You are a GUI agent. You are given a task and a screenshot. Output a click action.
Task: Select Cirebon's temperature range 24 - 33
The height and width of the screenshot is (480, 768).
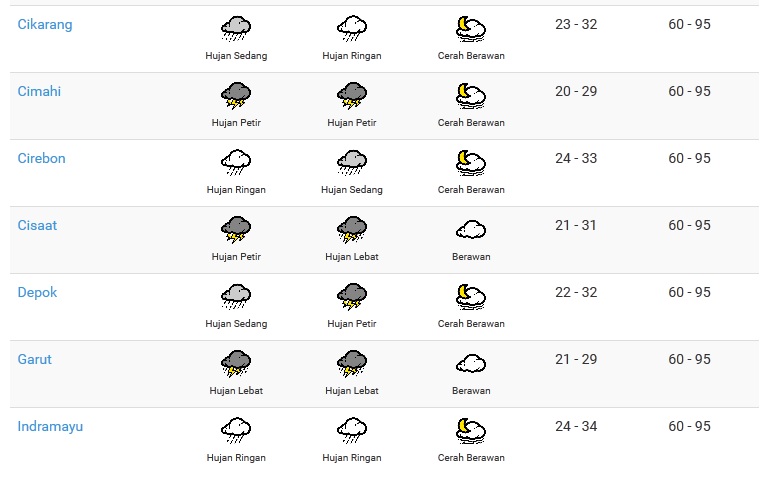(x=576, y=159)
